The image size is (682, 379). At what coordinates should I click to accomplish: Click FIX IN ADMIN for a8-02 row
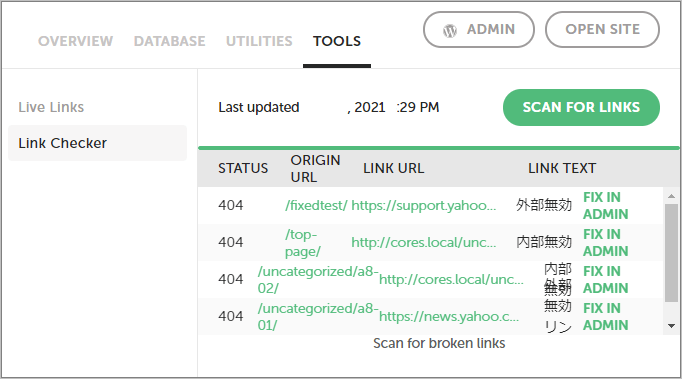605,280
